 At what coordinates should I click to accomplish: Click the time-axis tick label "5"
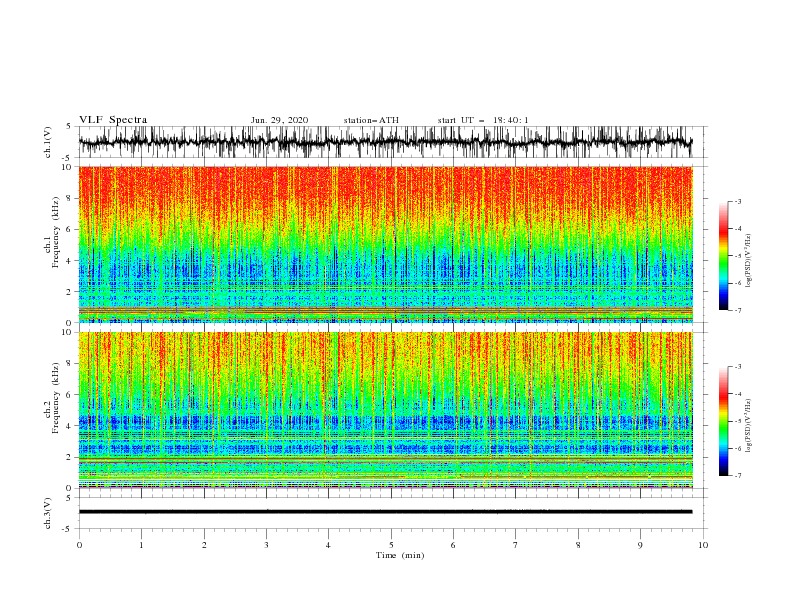coord(391,545)
